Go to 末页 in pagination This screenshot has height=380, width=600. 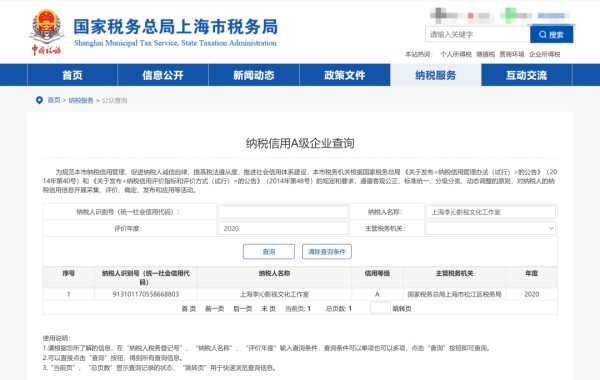(x=269, y=309)
